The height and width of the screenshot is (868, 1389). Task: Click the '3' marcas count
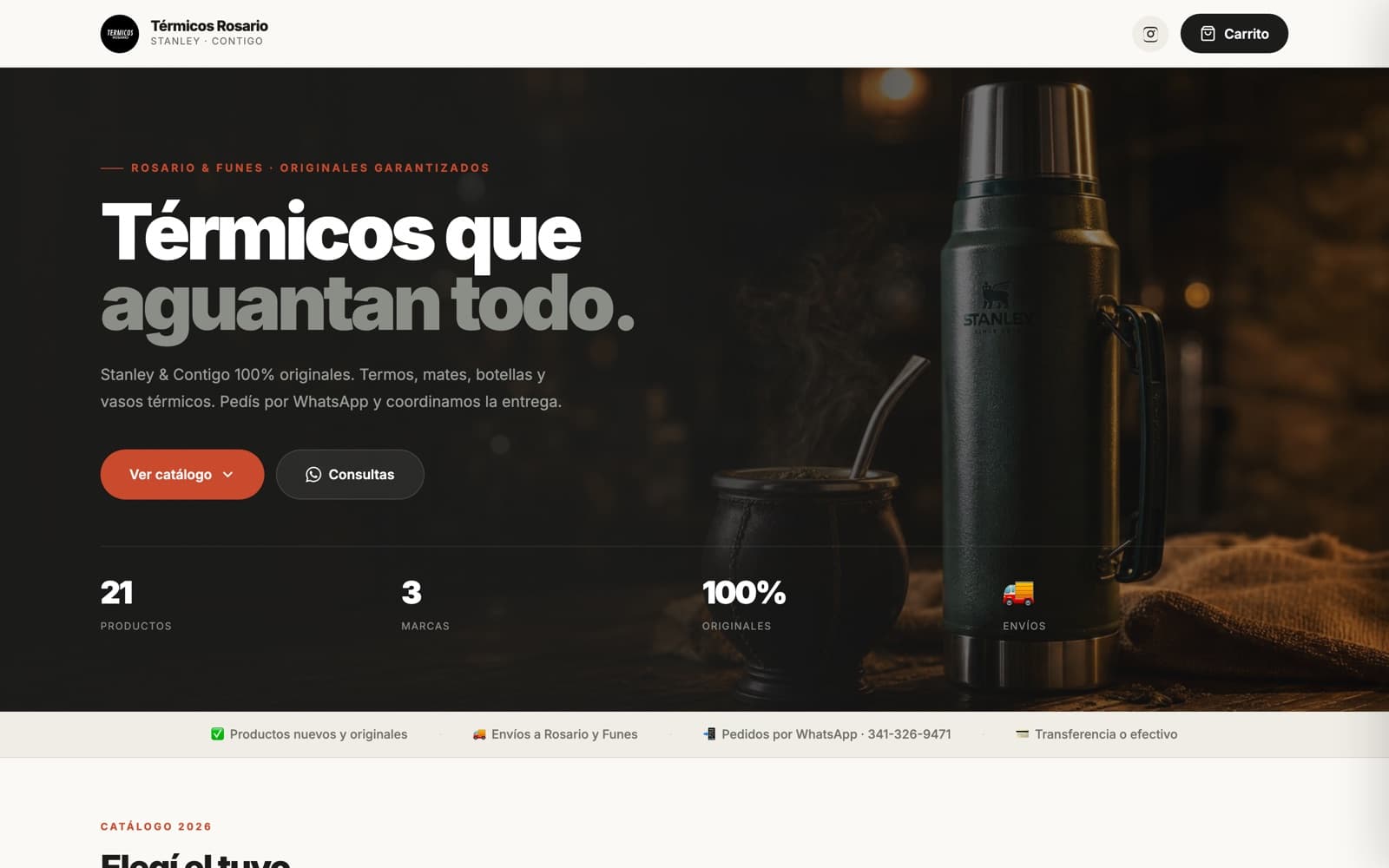(x=411, y=593)
